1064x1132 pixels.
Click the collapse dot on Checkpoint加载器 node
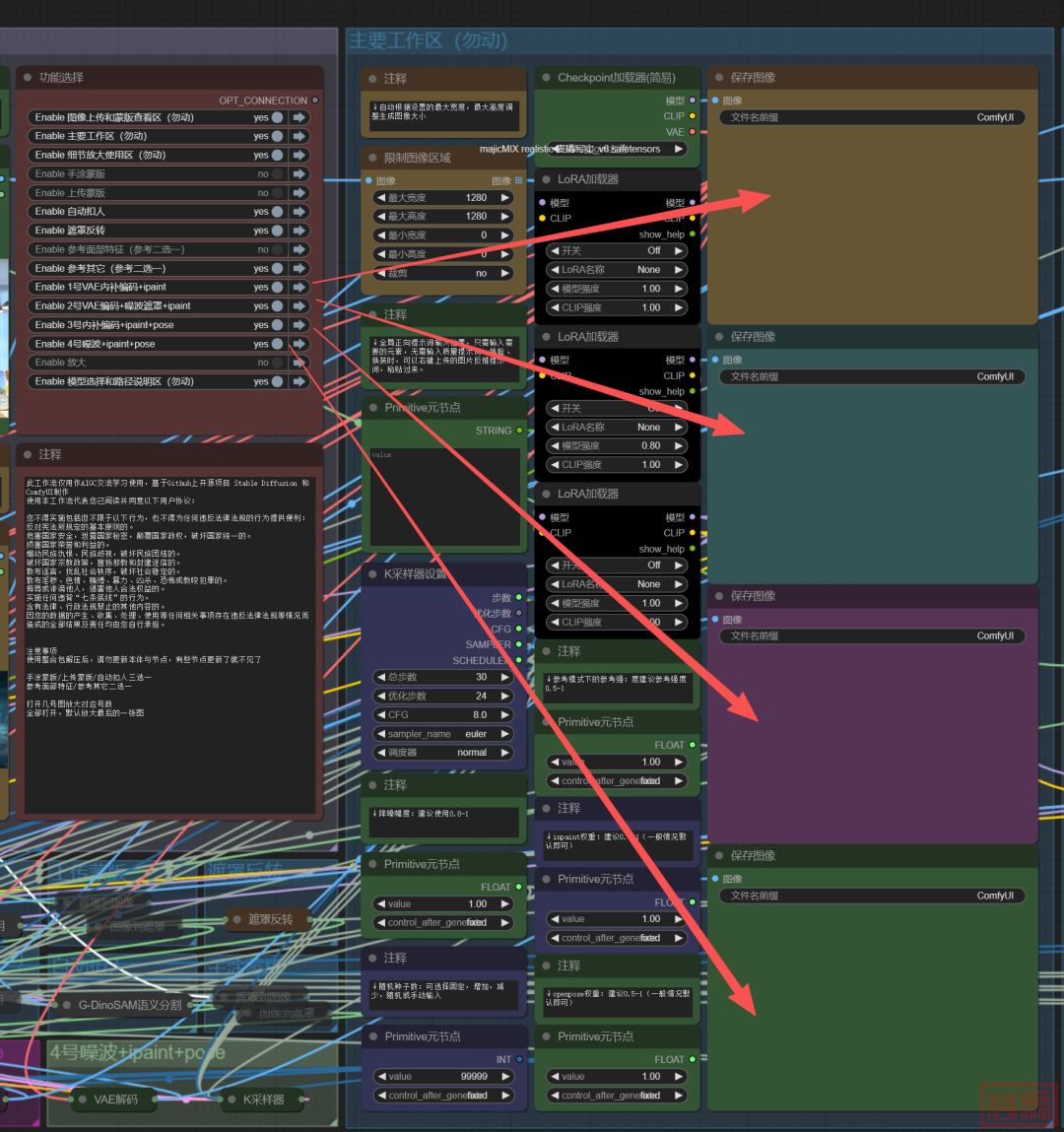pyautogui.click(x=546, y=78)
